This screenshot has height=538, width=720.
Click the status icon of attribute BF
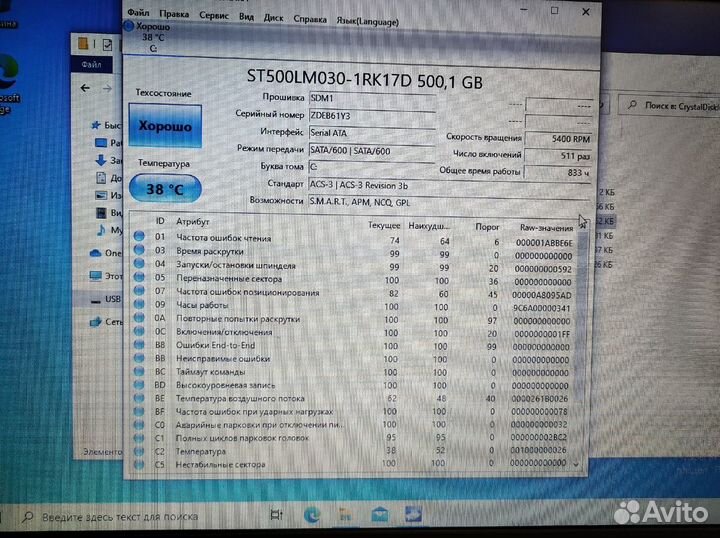click(139, 411)
